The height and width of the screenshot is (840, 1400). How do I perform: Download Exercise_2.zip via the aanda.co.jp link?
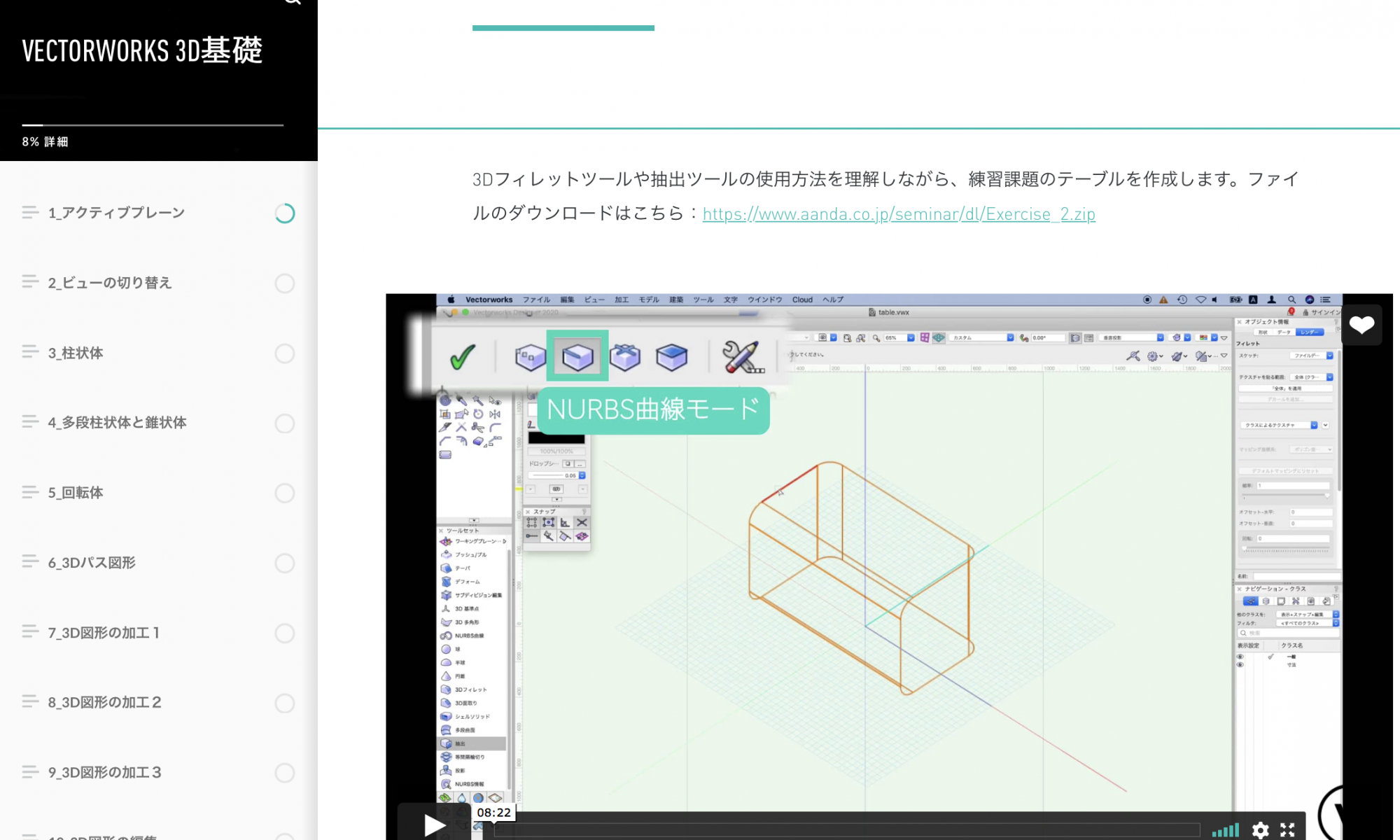pos(899,214)
